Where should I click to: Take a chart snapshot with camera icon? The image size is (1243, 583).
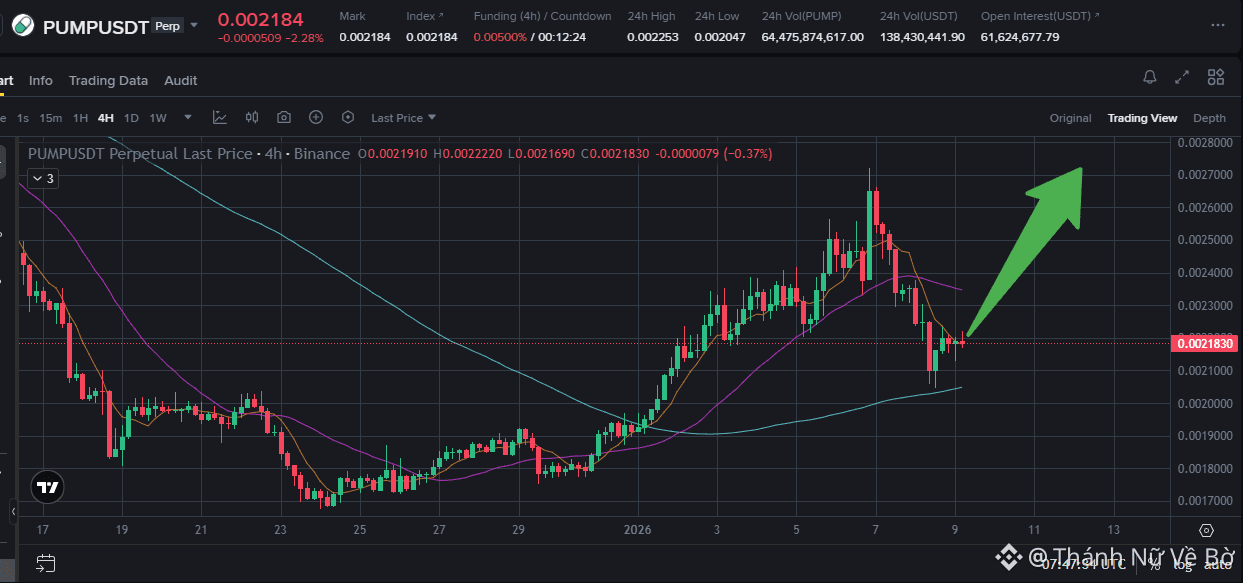click(284, 117)
